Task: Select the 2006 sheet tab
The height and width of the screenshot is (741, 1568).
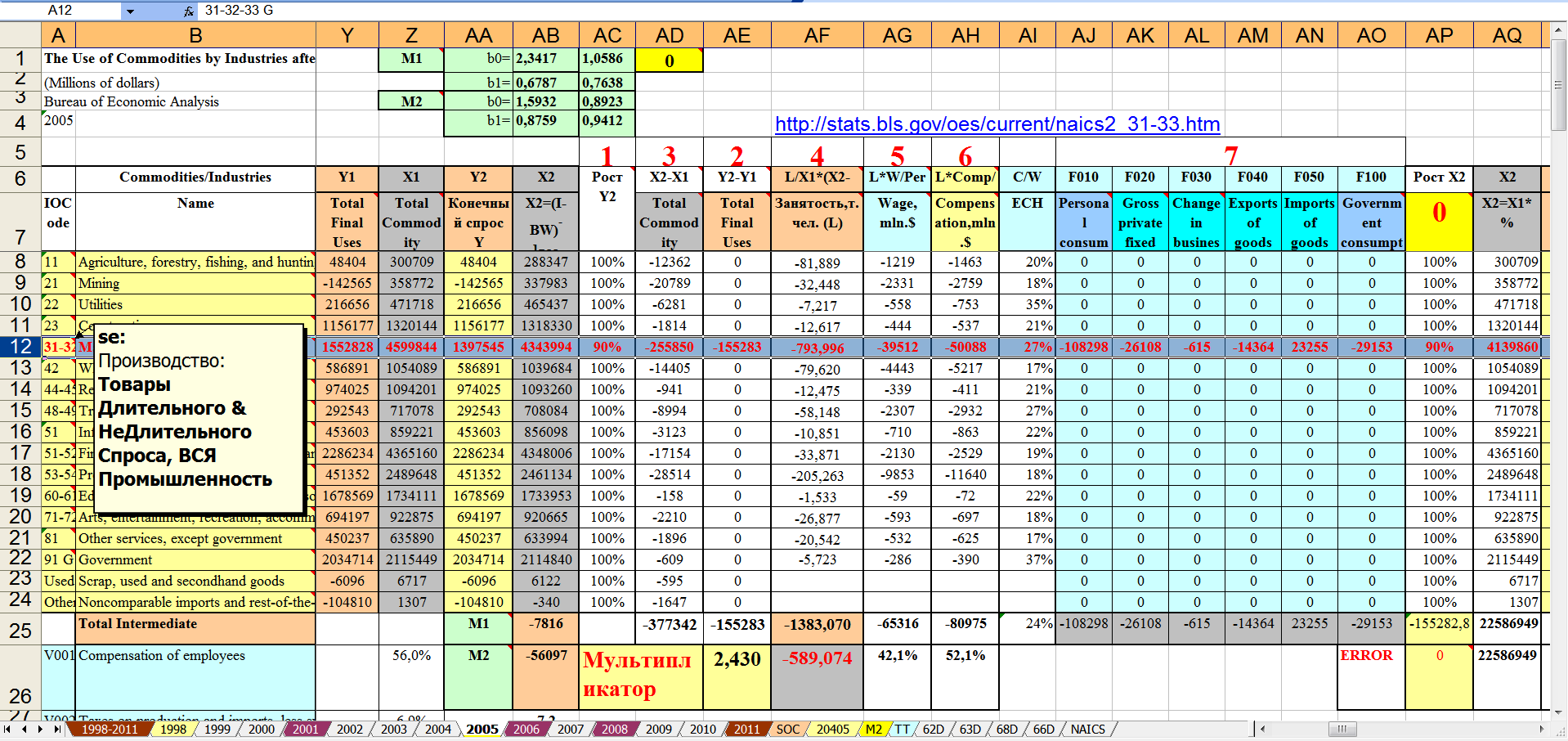Action: click(526, 729)
